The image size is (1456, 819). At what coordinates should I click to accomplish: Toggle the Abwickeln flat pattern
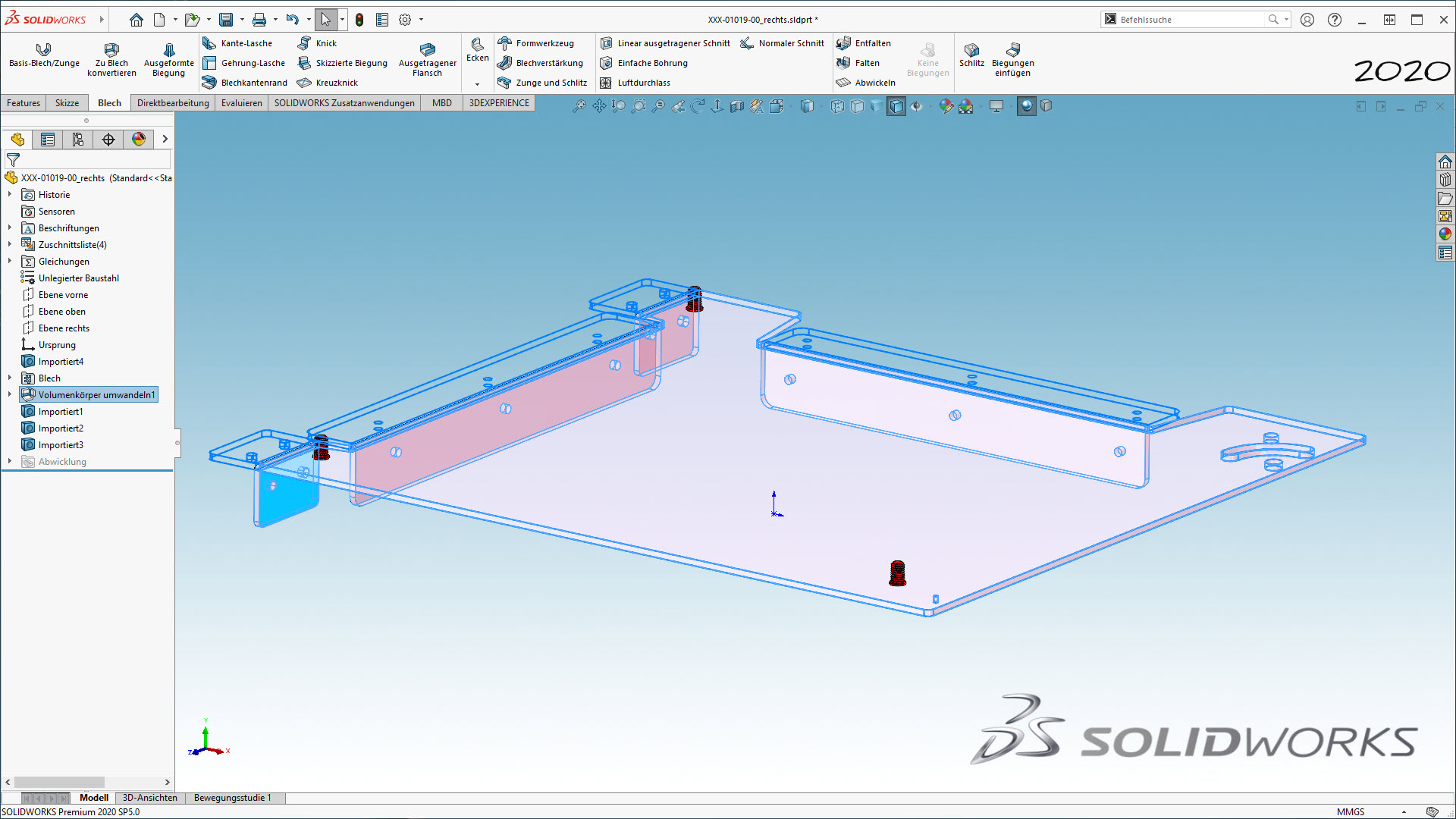pos(865,83)
